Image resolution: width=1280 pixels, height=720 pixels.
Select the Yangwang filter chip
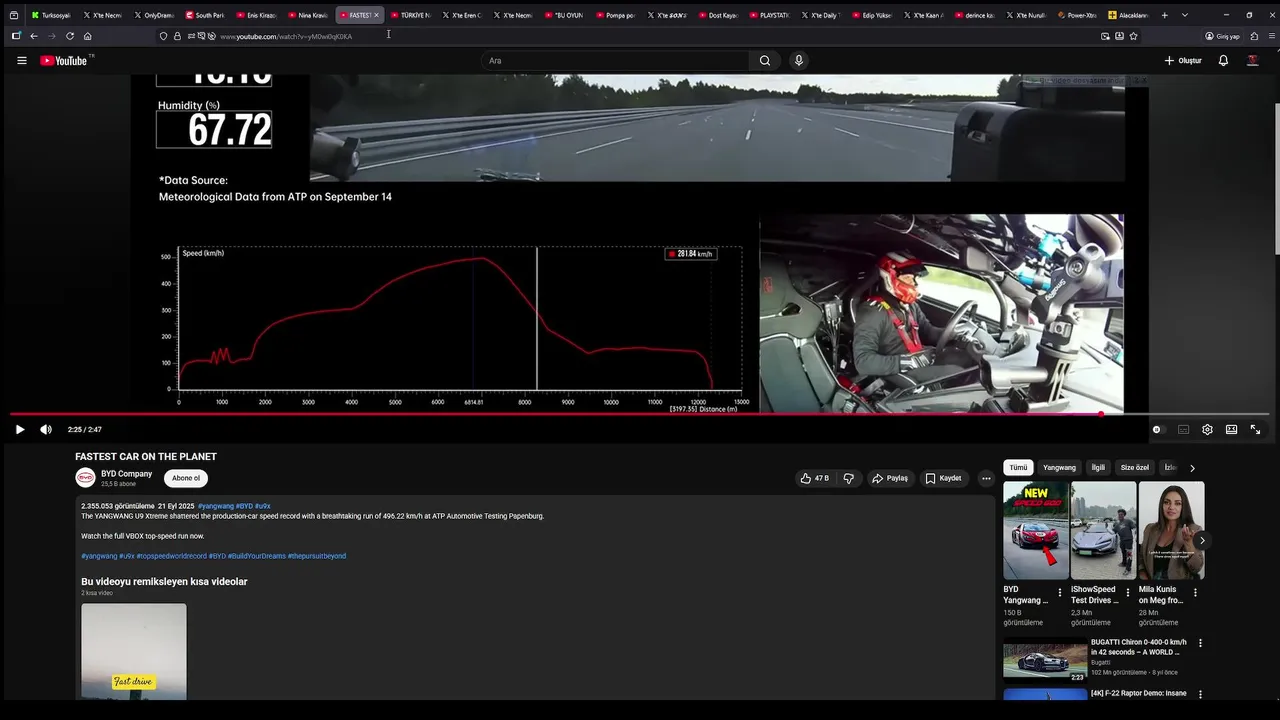(x=1059, y=467)
